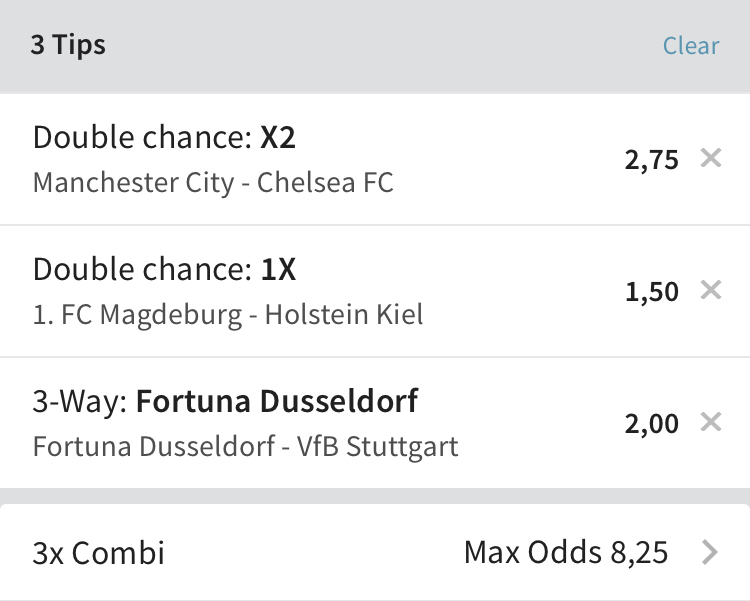Viewport: 750px width, 601px height.
Task: Click the 1,50 odds value
Action: 651,292
